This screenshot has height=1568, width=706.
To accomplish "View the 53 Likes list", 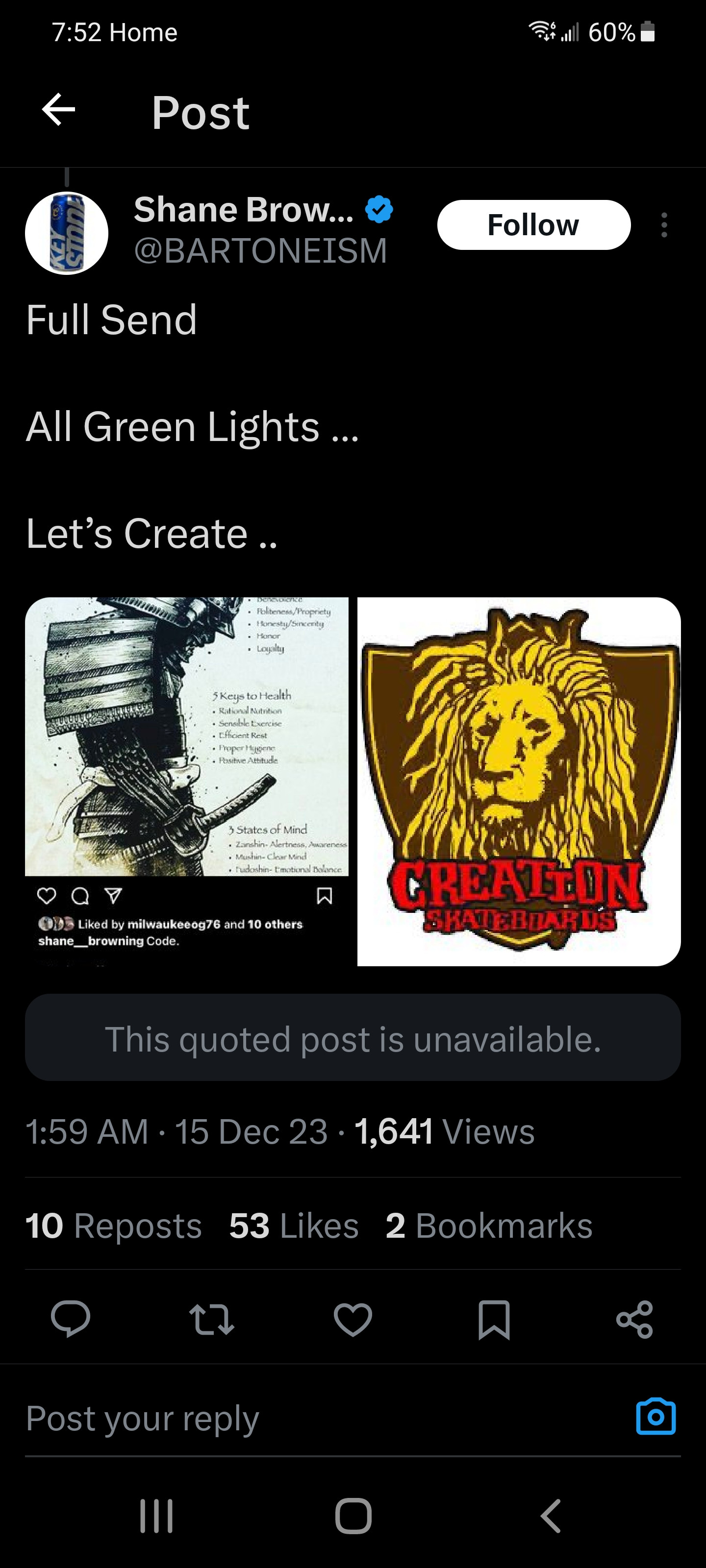I will pyautogui.click(x=294, y=1225).
